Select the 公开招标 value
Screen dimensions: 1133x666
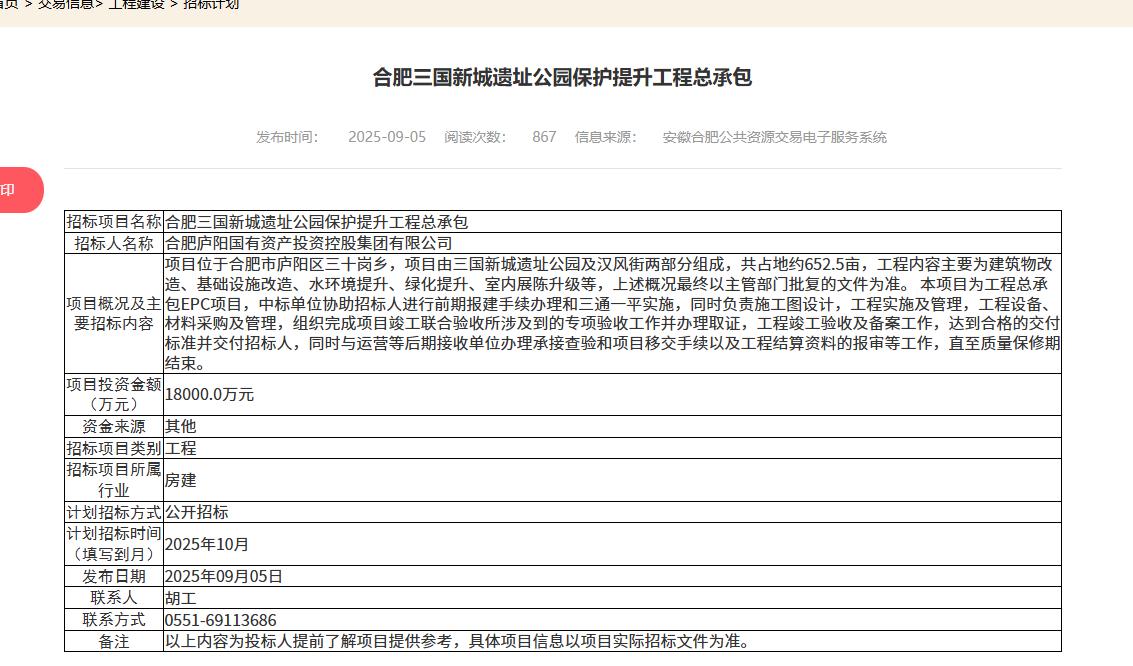click(197, 512)
